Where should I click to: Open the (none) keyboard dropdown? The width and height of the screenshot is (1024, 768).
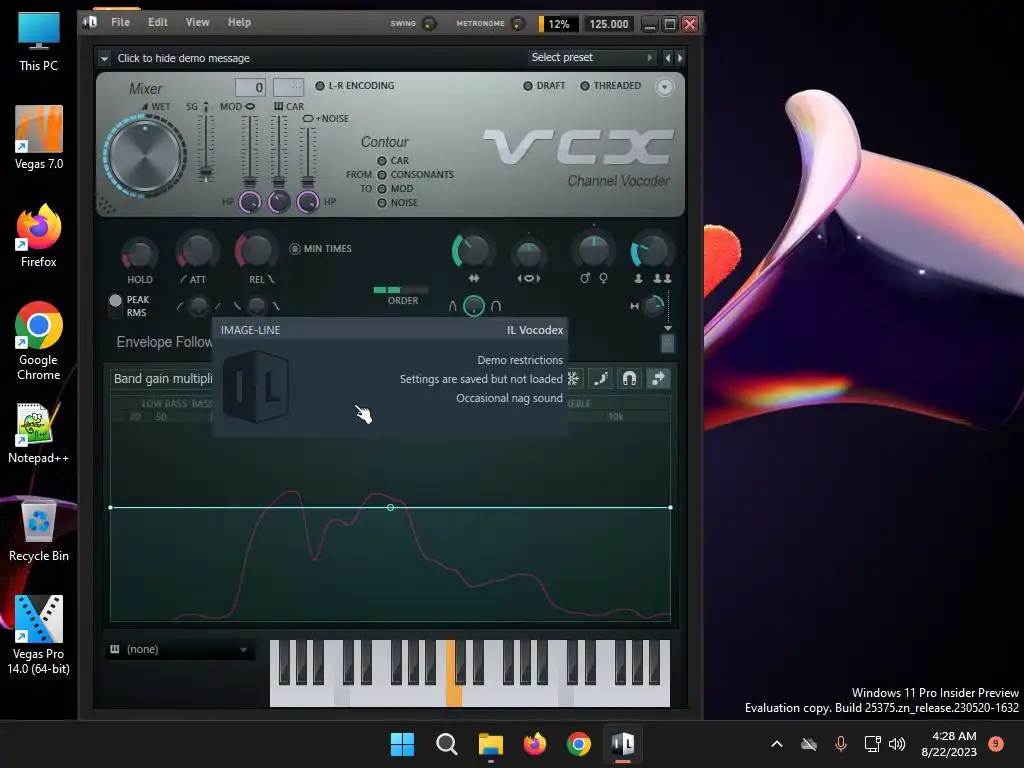pyautogui.click(x=180, y=649)
